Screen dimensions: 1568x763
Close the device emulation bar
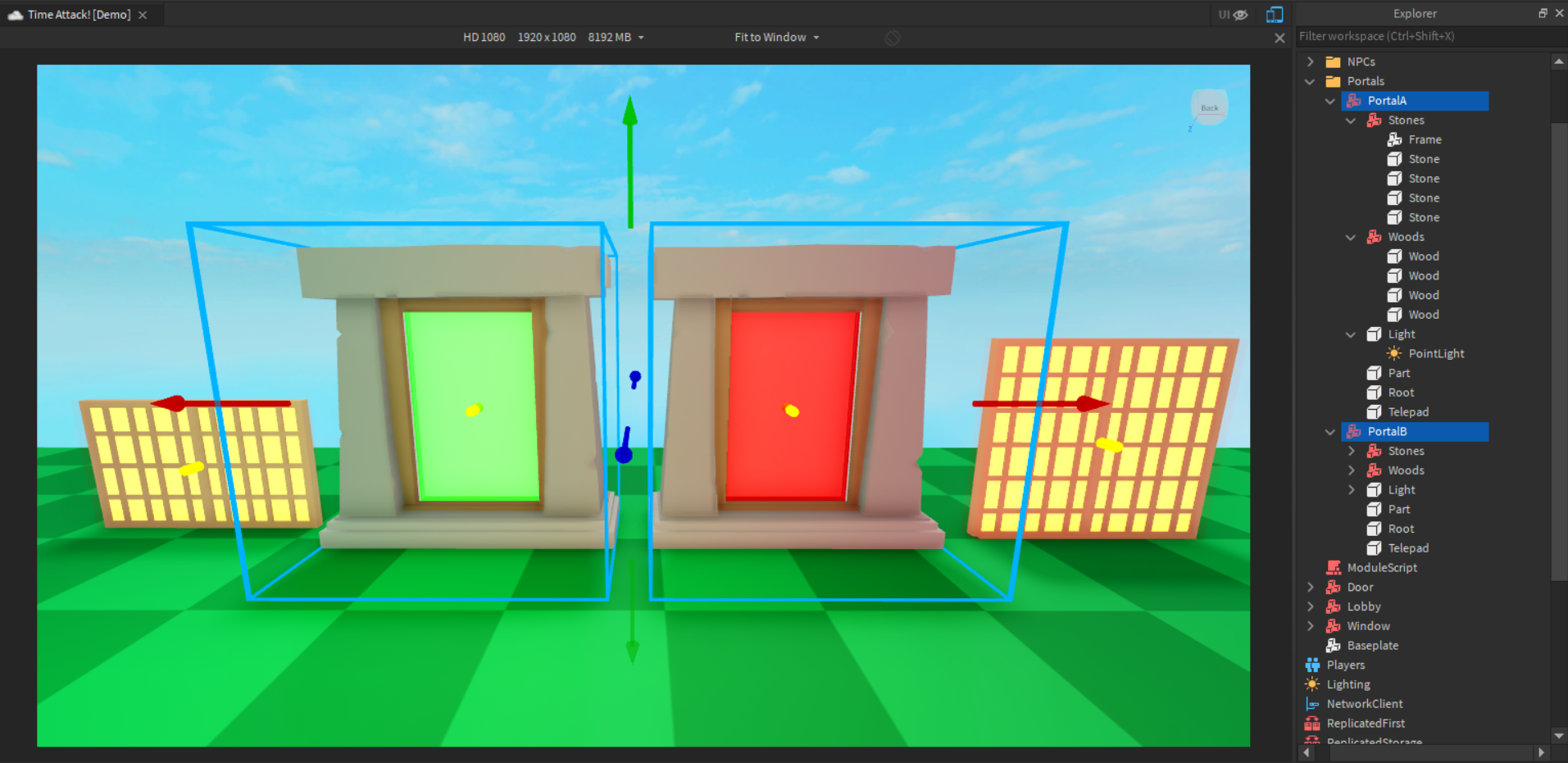tap(1279, 38)
